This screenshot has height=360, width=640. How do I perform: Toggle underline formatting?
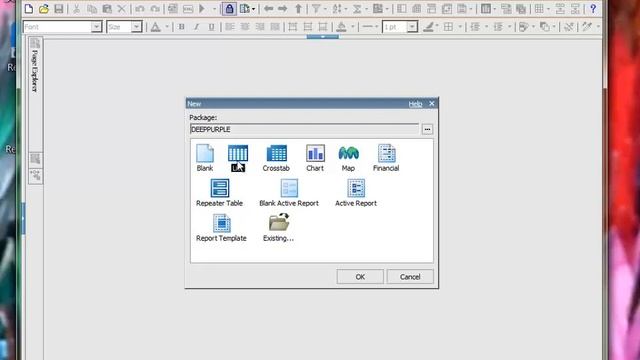tap(211, 27)
